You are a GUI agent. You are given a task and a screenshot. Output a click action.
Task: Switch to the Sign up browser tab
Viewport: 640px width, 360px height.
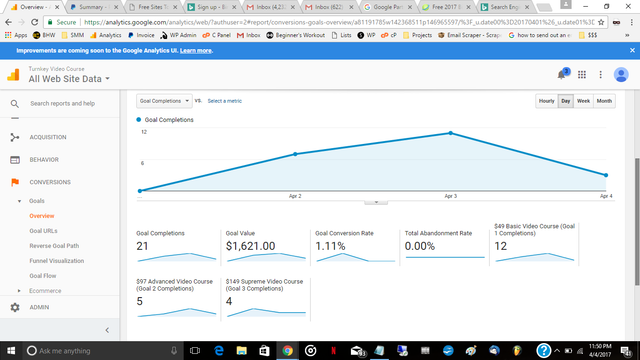pyautogui.click(x=211, y=7)
